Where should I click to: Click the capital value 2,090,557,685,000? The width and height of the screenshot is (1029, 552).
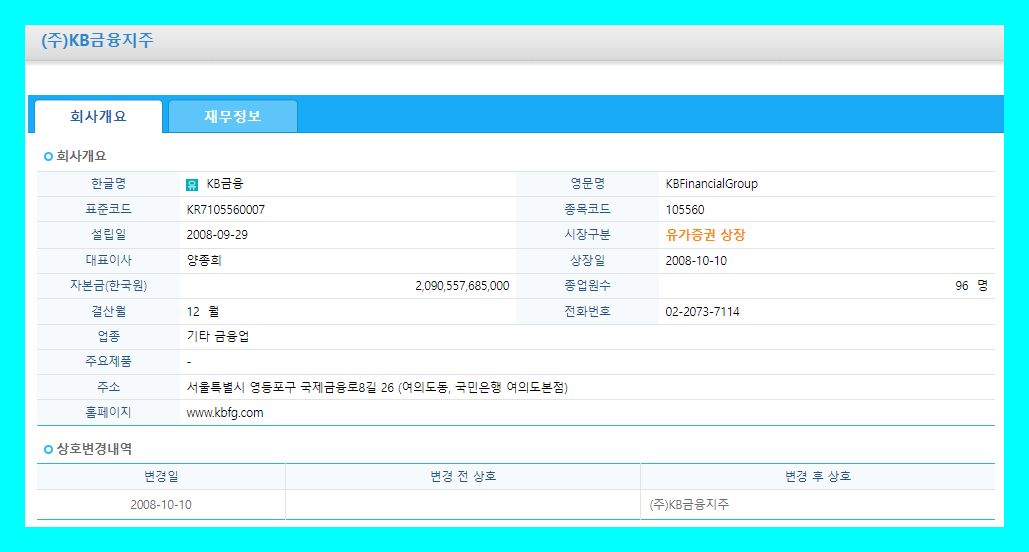pos(462,286)
